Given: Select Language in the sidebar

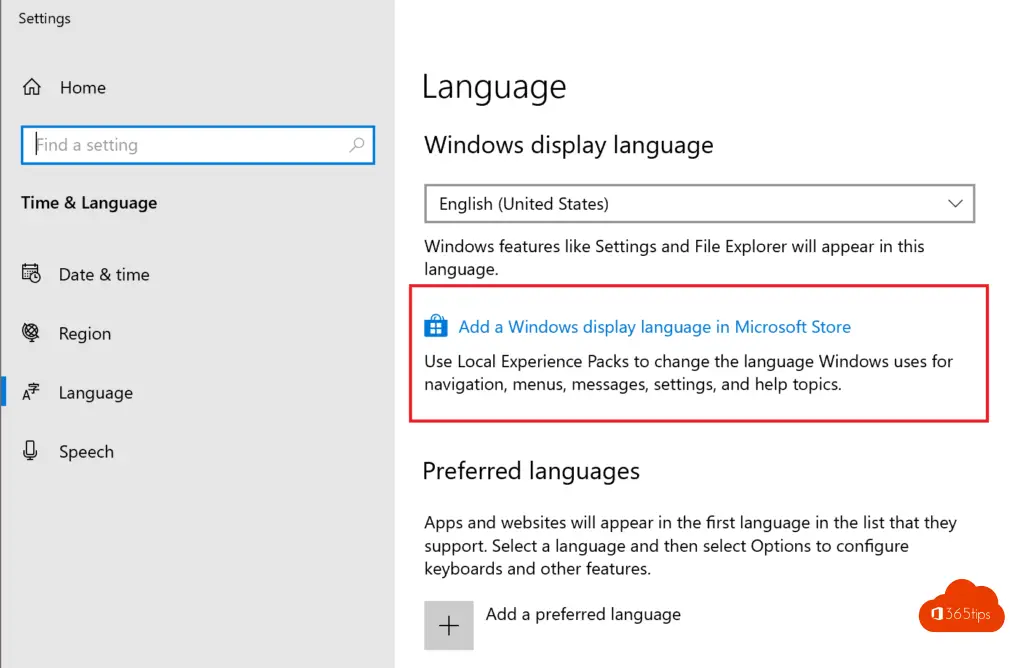Looking at the screenshot, I should pyautogui.click(x=95, y=393).
